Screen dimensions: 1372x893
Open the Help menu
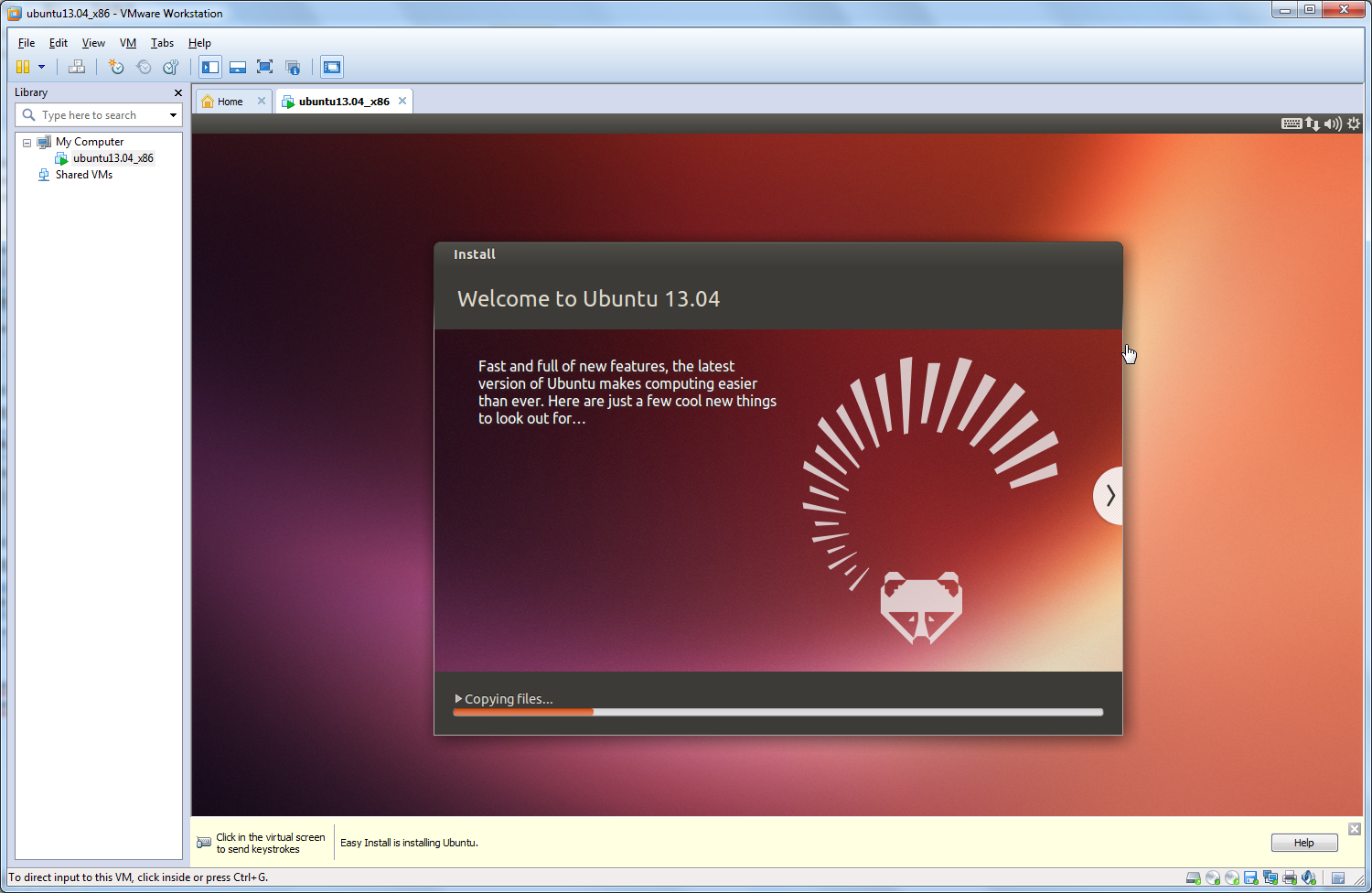(199, 43)
